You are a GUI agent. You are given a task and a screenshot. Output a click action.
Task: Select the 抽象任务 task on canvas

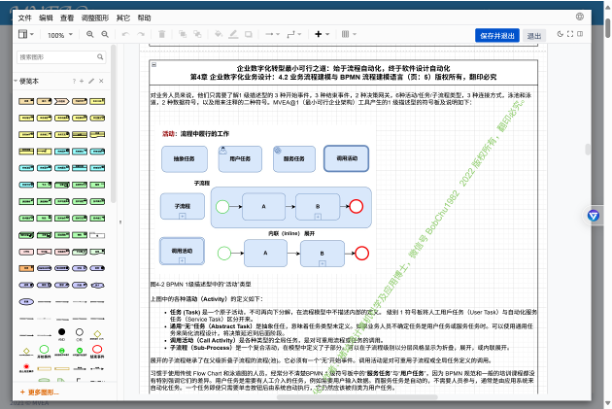(184, 159)
